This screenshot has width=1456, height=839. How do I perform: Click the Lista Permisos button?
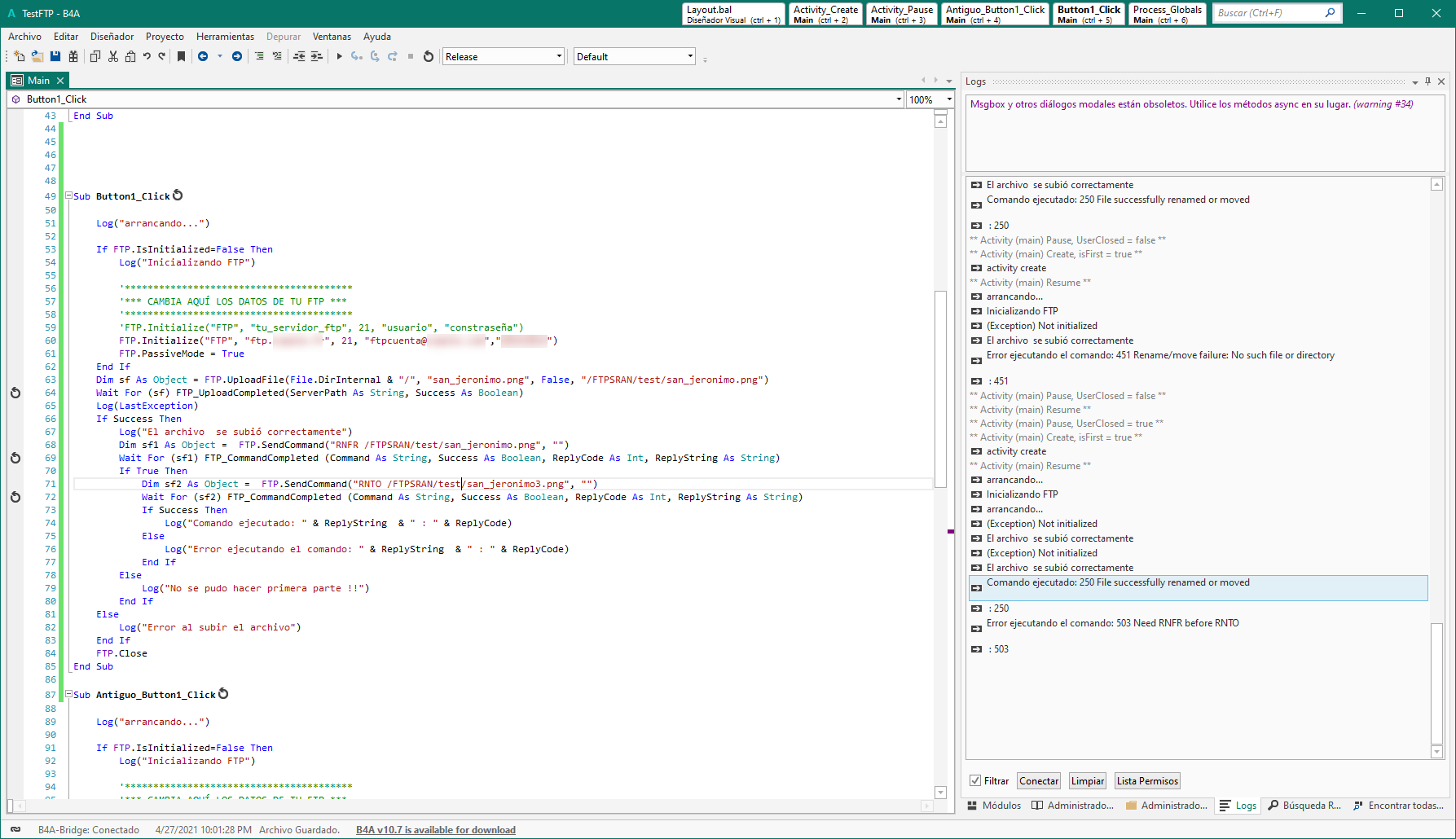1146,781
